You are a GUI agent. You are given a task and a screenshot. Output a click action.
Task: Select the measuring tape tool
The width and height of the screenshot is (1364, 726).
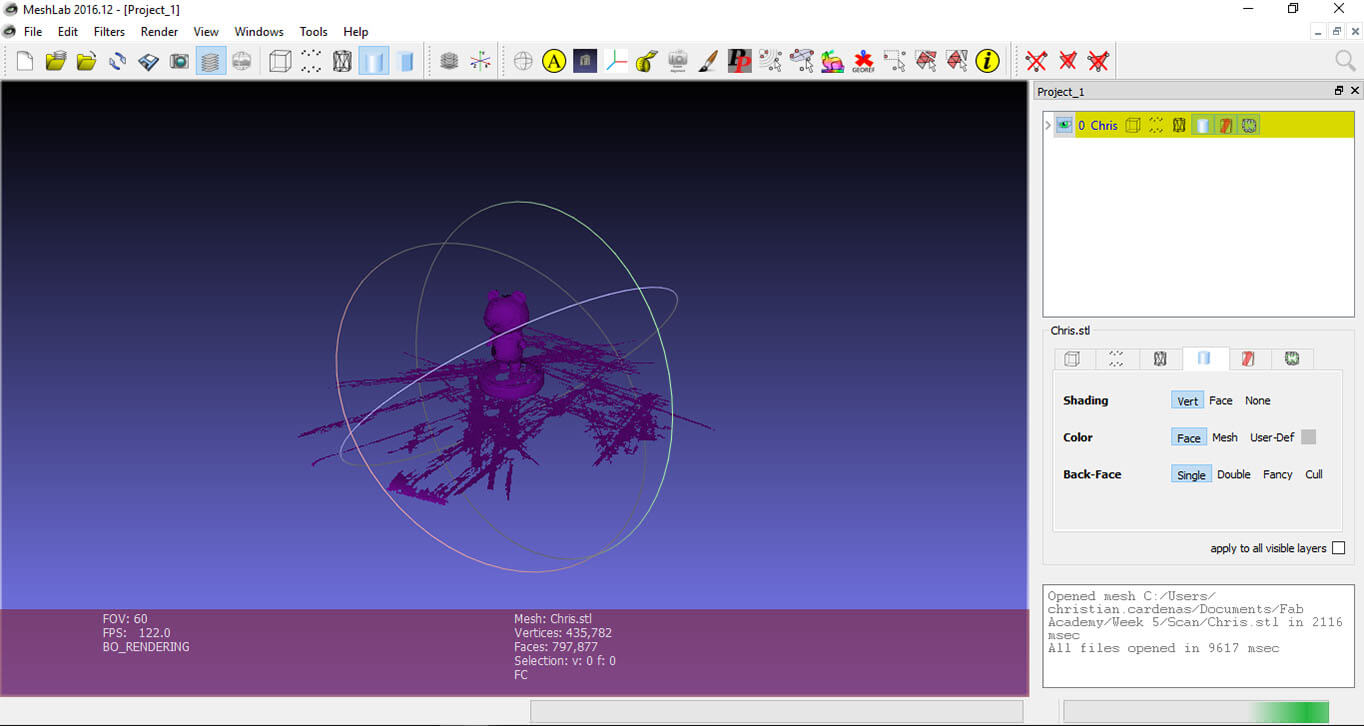pos(647,61)
